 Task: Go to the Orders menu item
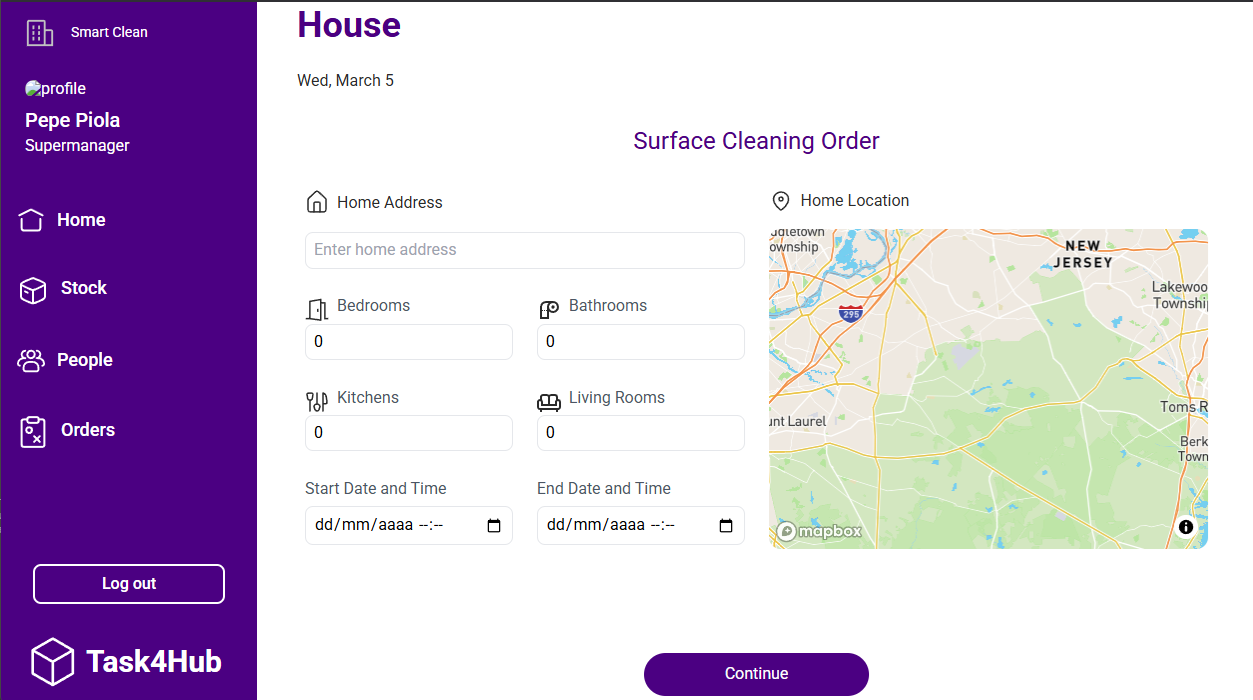tap(88, 430)
